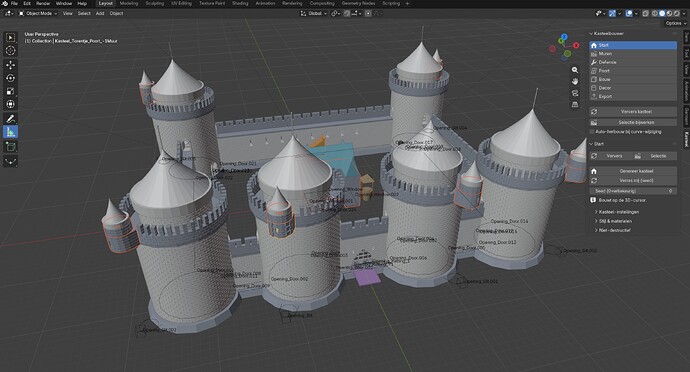
Task: Switch to the Modeling workspace tab
Action: pos(128,4)
